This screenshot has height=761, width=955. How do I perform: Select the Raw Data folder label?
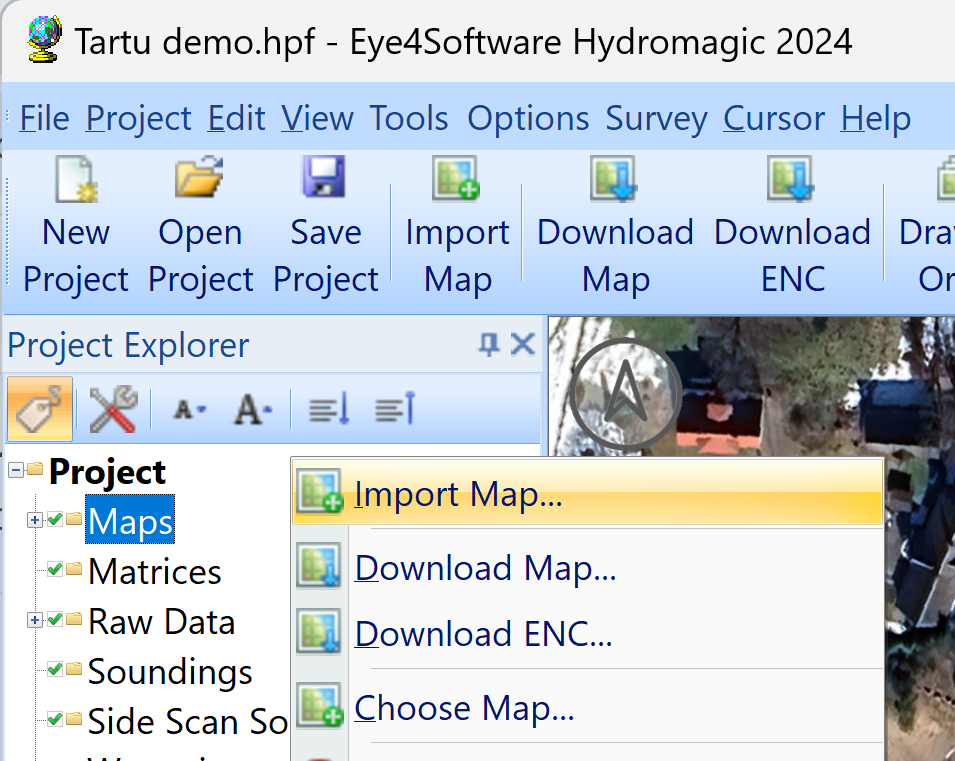[x=161, y=621]
